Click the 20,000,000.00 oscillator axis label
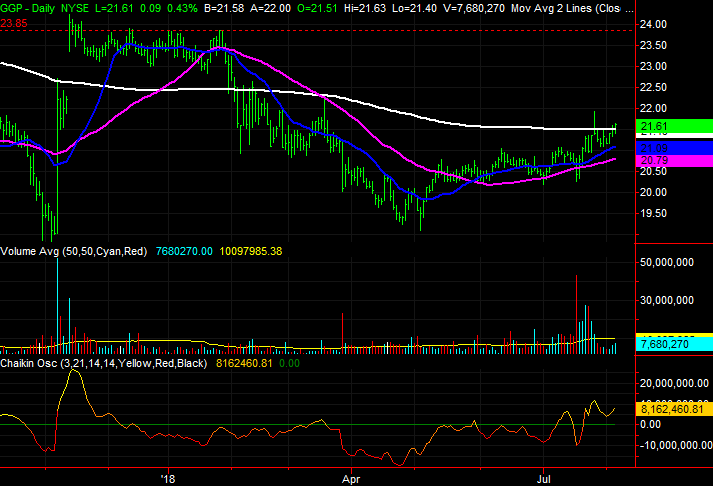Image resolution: width=713 pixels, height=486 pixels. point(674,383)
